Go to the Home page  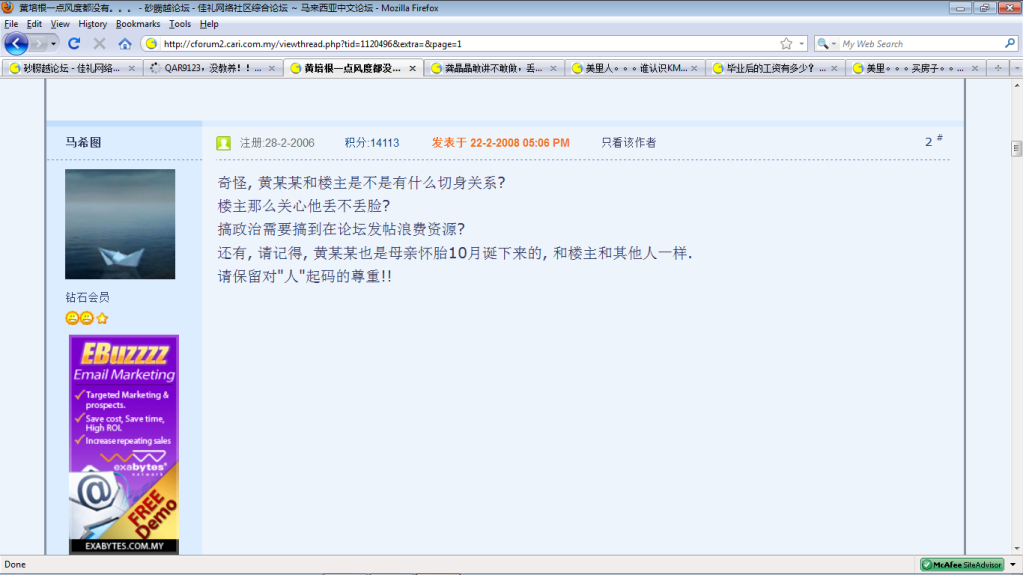125,44
